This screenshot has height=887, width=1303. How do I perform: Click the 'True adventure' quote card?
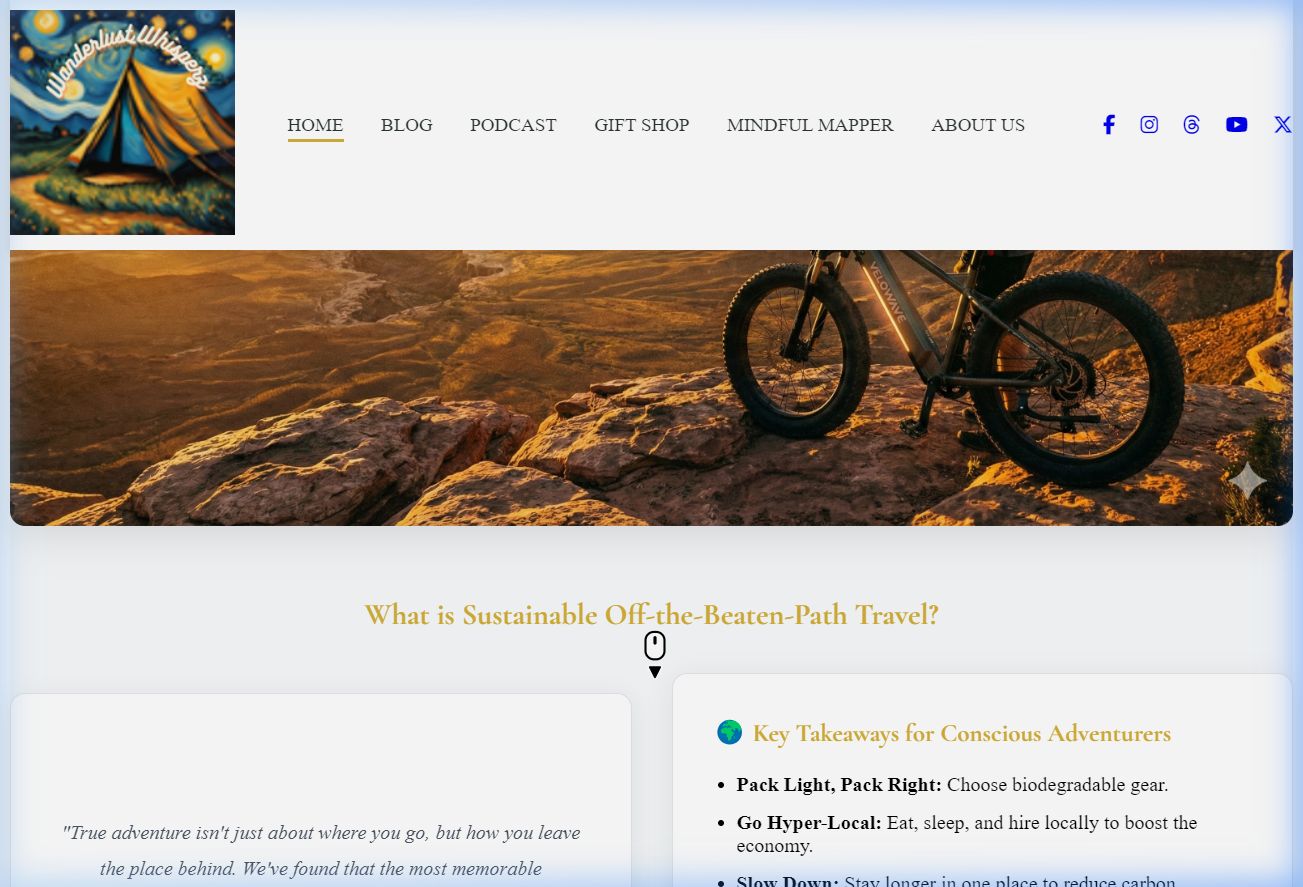[x=321, y=790]
